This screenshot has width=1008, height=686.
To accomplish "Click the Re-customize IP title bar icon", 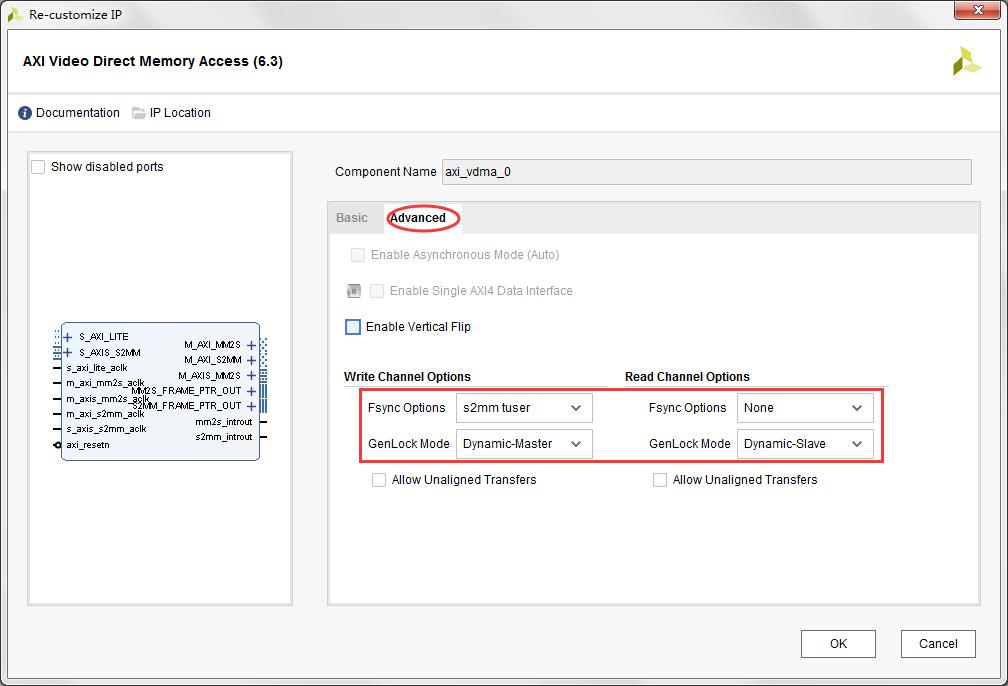I will (15, 14).
